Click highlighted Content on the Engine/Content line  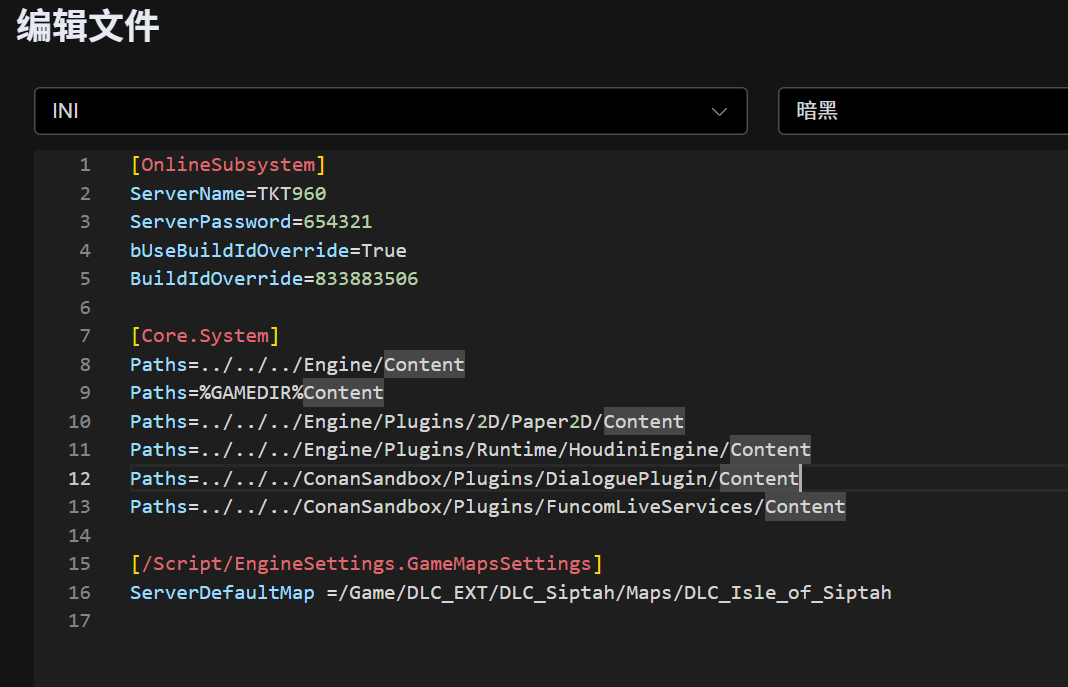point(424,364)
